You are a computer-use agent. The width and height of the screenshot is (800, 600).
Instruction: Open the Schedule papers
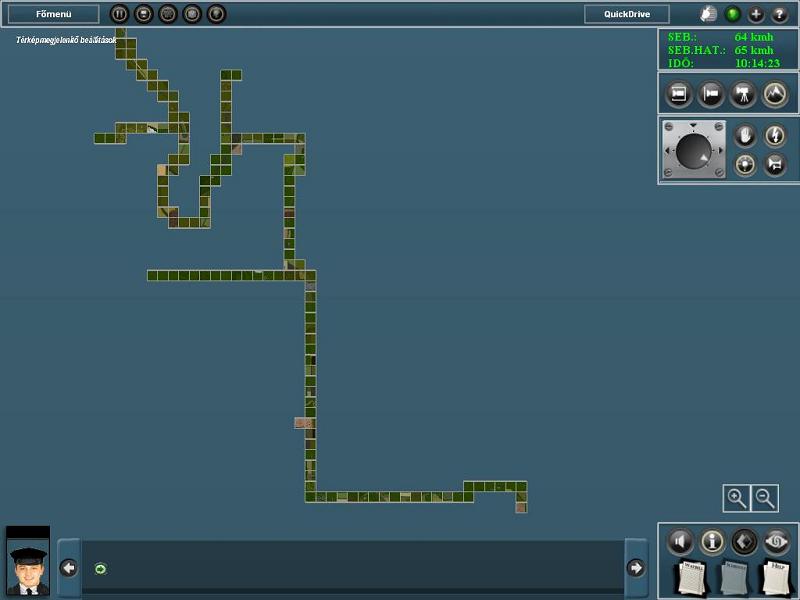735,578
